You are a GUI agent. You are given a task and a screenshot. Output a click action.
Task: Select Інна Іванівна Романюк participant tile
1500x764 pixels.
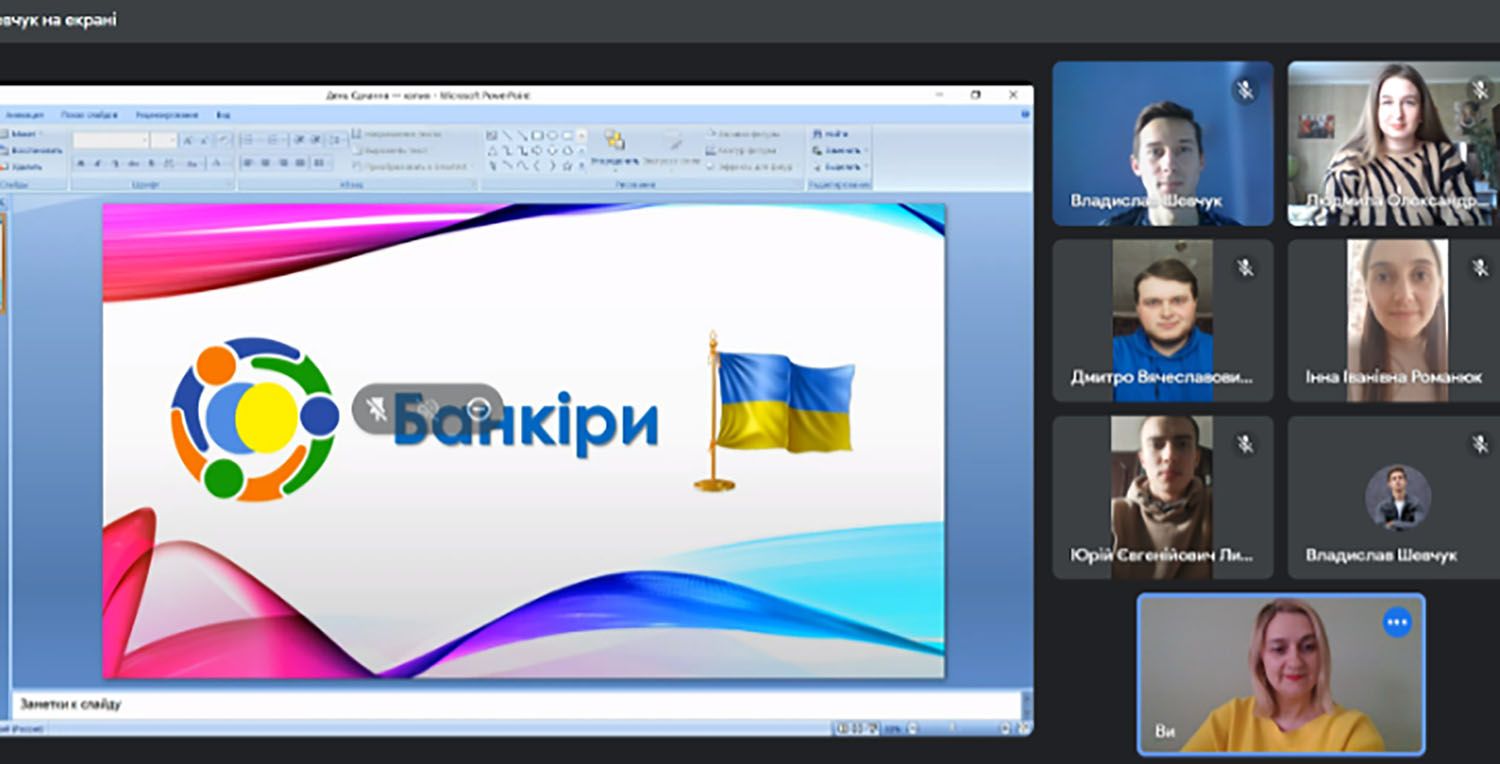tap(1394, 320)
